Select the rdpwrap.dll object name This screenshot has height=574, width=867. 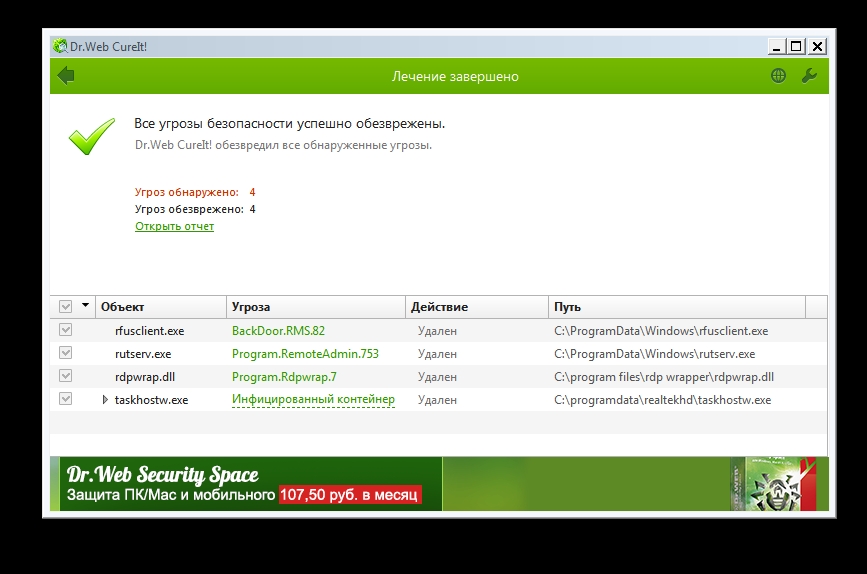[x=145, y=377]
